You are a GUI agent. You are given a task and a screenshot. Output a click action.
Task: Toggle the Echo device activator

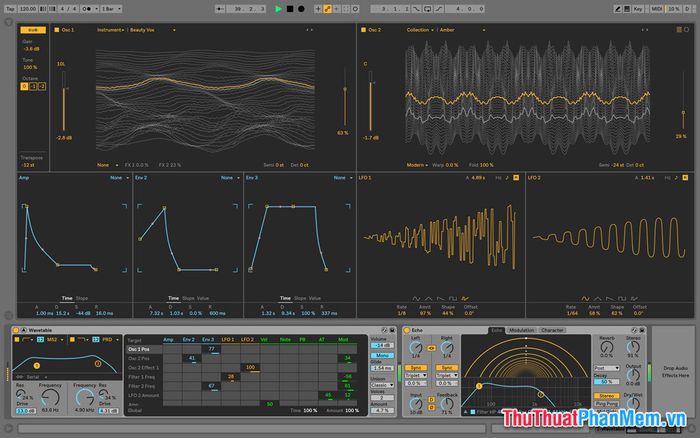(x=407, y=330)
